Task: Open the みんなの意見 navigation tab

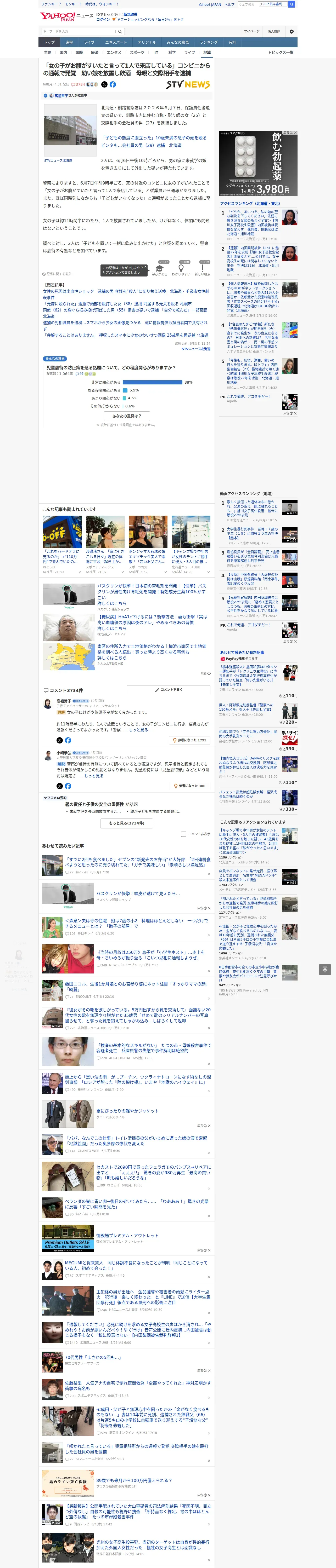Action: (x=177, y=43)
